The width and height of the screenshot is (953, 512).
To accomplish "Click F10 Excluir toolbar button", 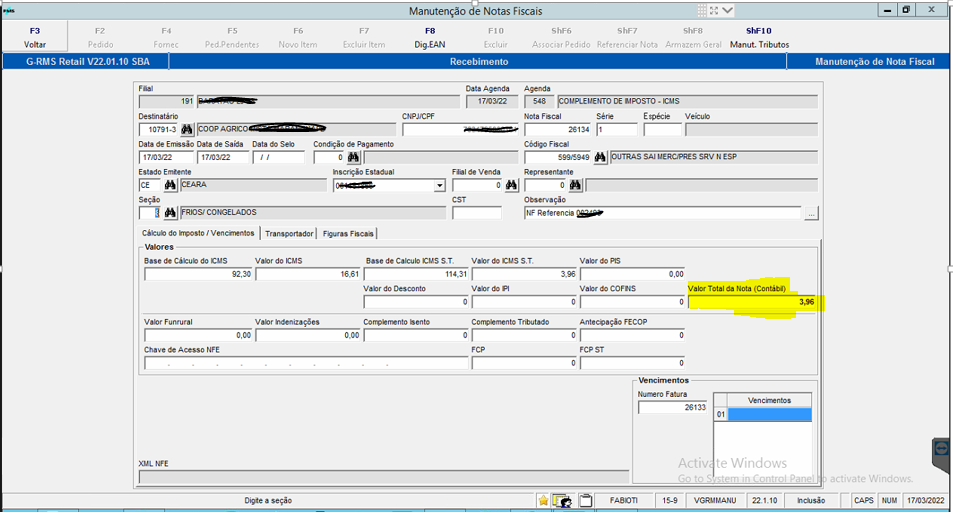I will pos(495,37).
